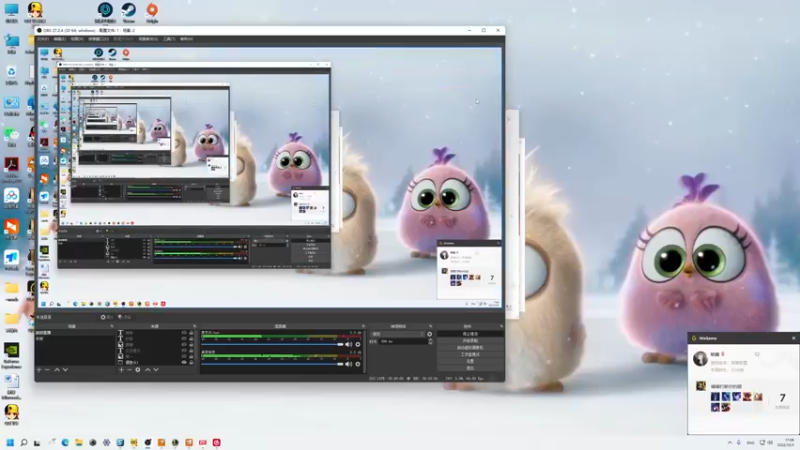This screenshot has height=450, width=800.
Task: Click 退出 (Exit) button in Controls
Action: (x=470, y=368)
